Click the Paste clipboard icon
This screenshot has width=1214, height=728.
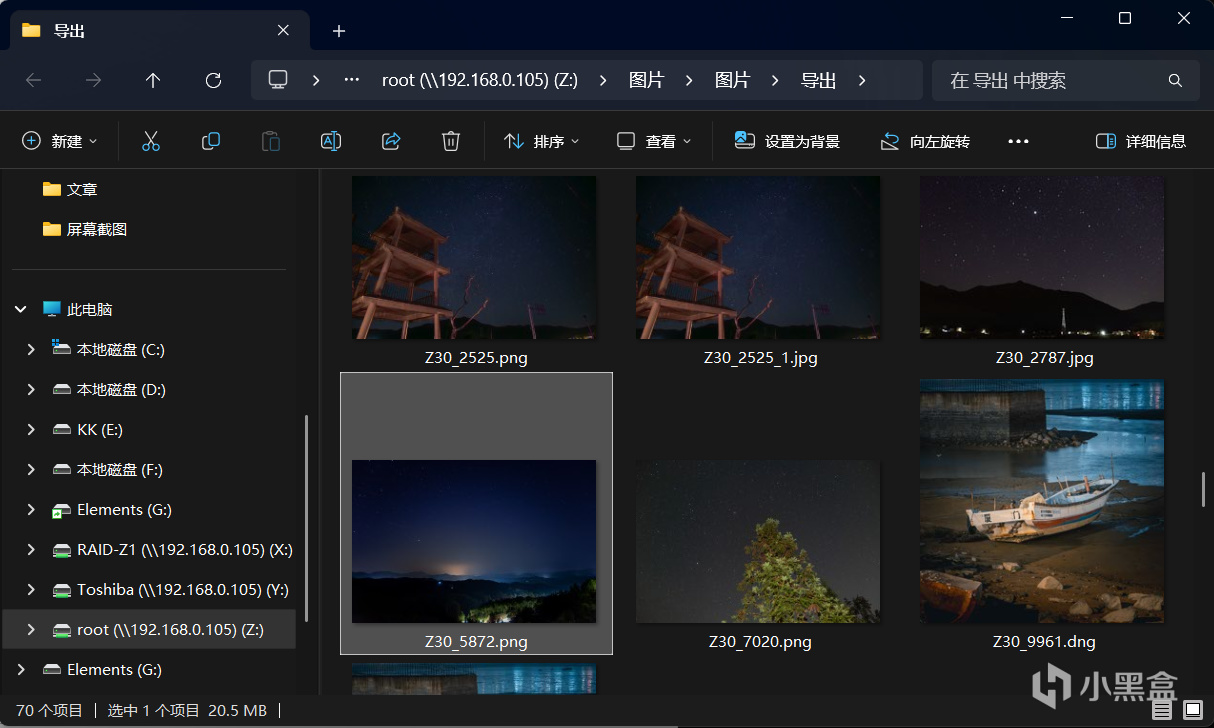[271, 141]
